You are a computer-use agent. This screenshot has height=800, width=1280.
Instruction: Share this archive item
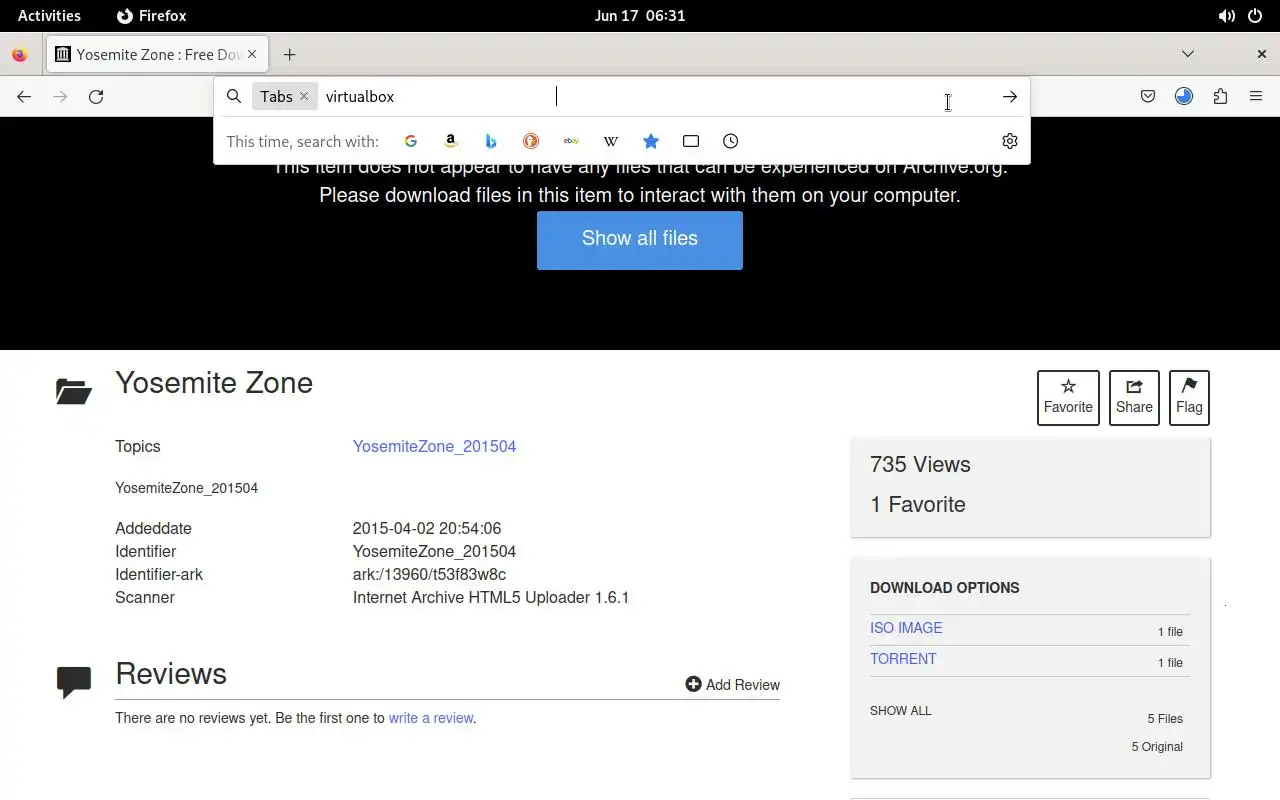(1134, 397)
